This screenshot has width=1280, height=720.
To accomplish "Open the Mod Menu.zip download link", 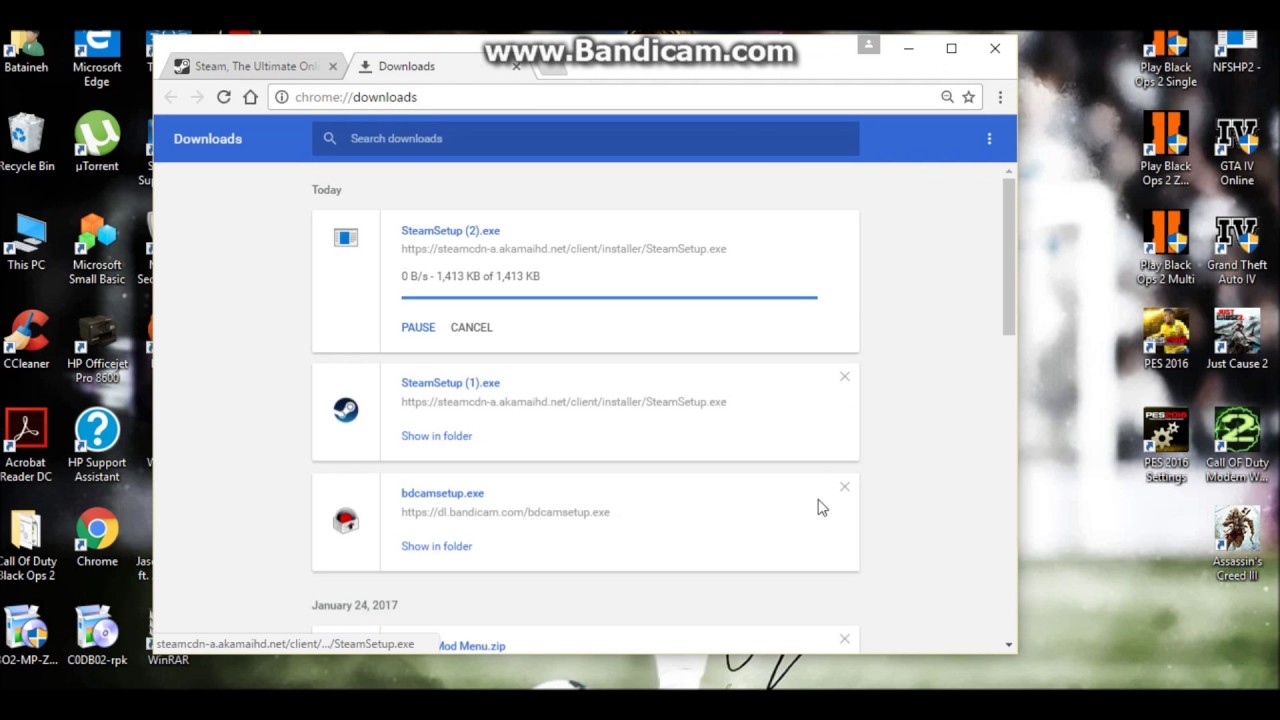I will click(x=471, y=646).
